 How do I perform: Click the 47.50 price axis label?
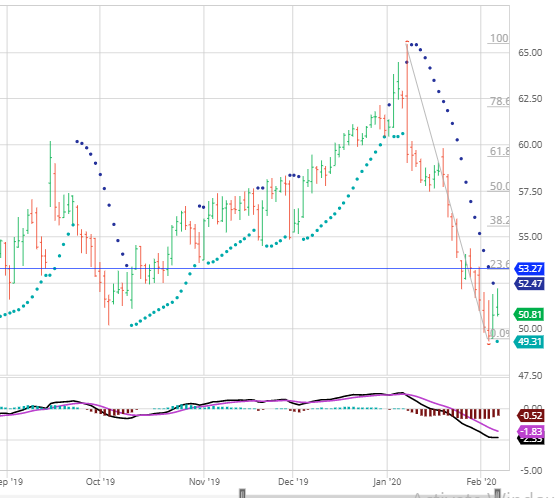click(x=530, y=376)
